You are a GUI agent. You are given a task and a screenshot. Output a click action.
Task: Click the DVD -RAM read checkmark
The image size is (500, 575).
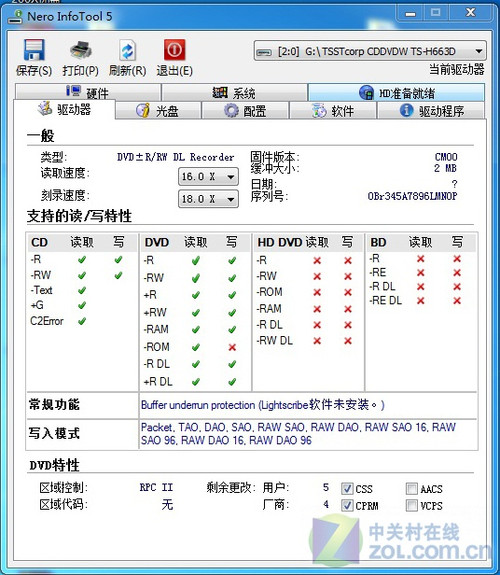pyautogui.click(x=196, y=330)
